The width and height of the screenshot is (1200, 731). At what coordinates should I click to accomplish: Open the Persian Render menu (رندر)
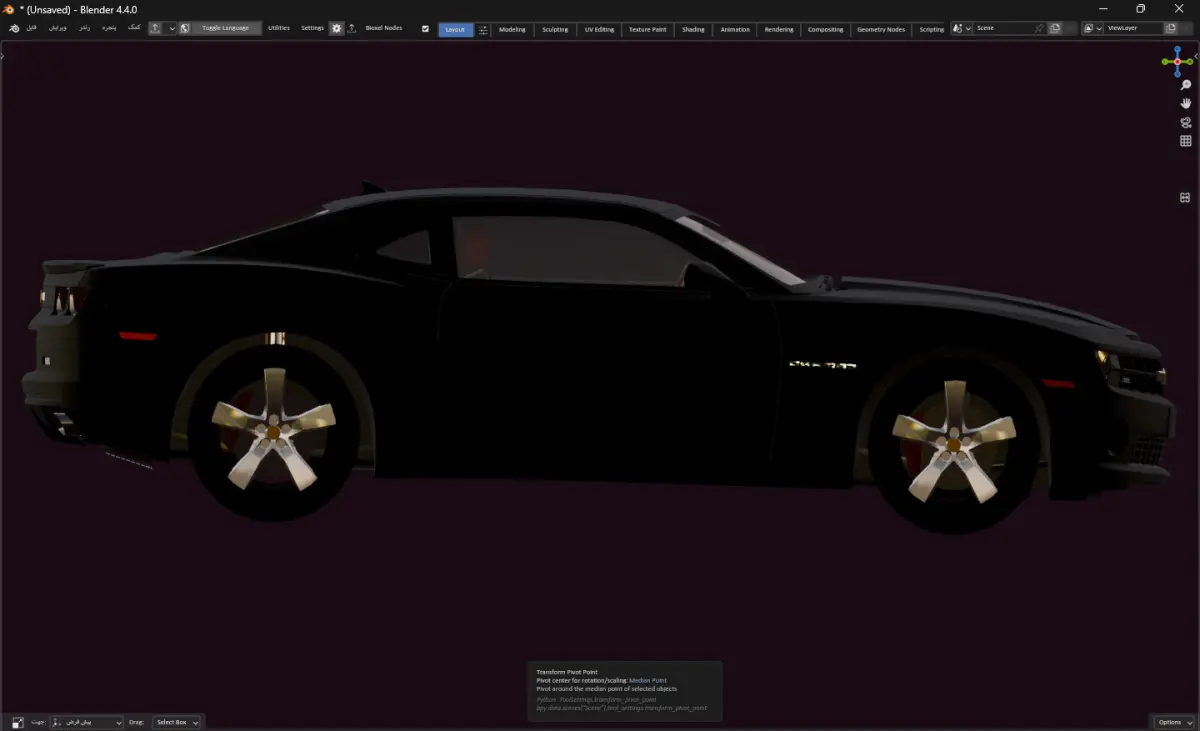[85, 28]
